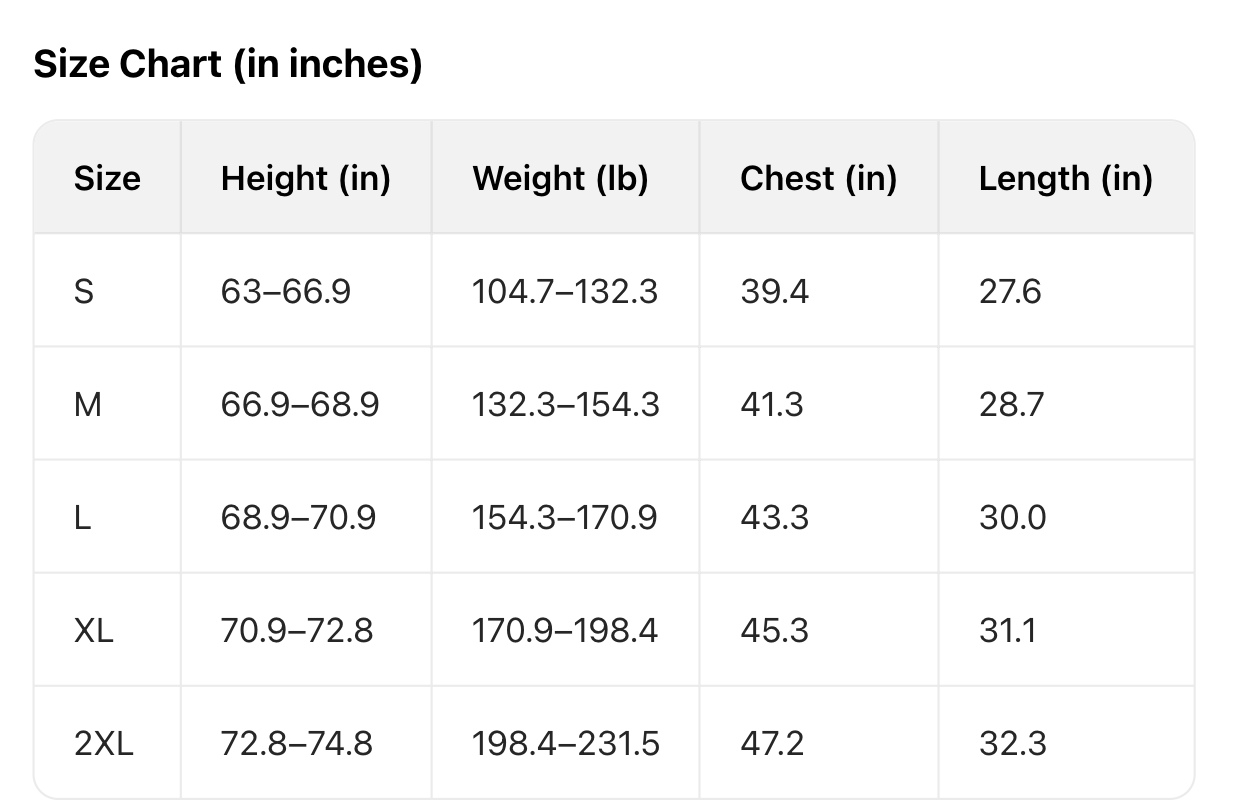Click chest value 43.3
The image size is (1256, 800).
(774, 518)
